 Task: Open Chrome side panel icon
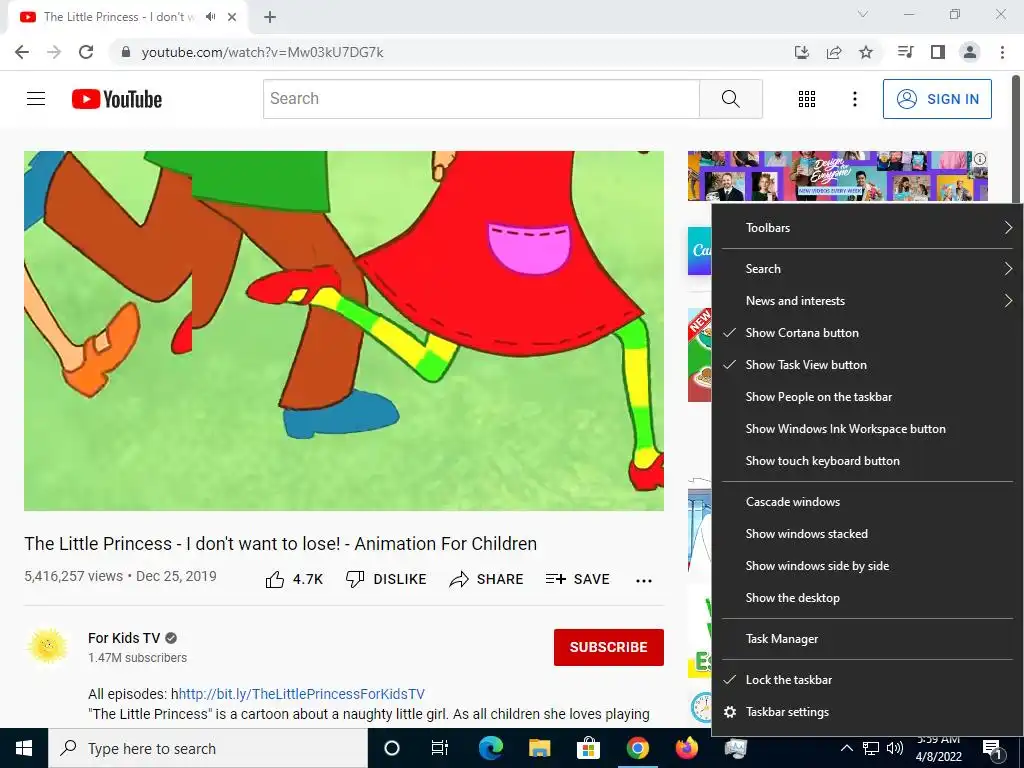[x=938, y=52]
